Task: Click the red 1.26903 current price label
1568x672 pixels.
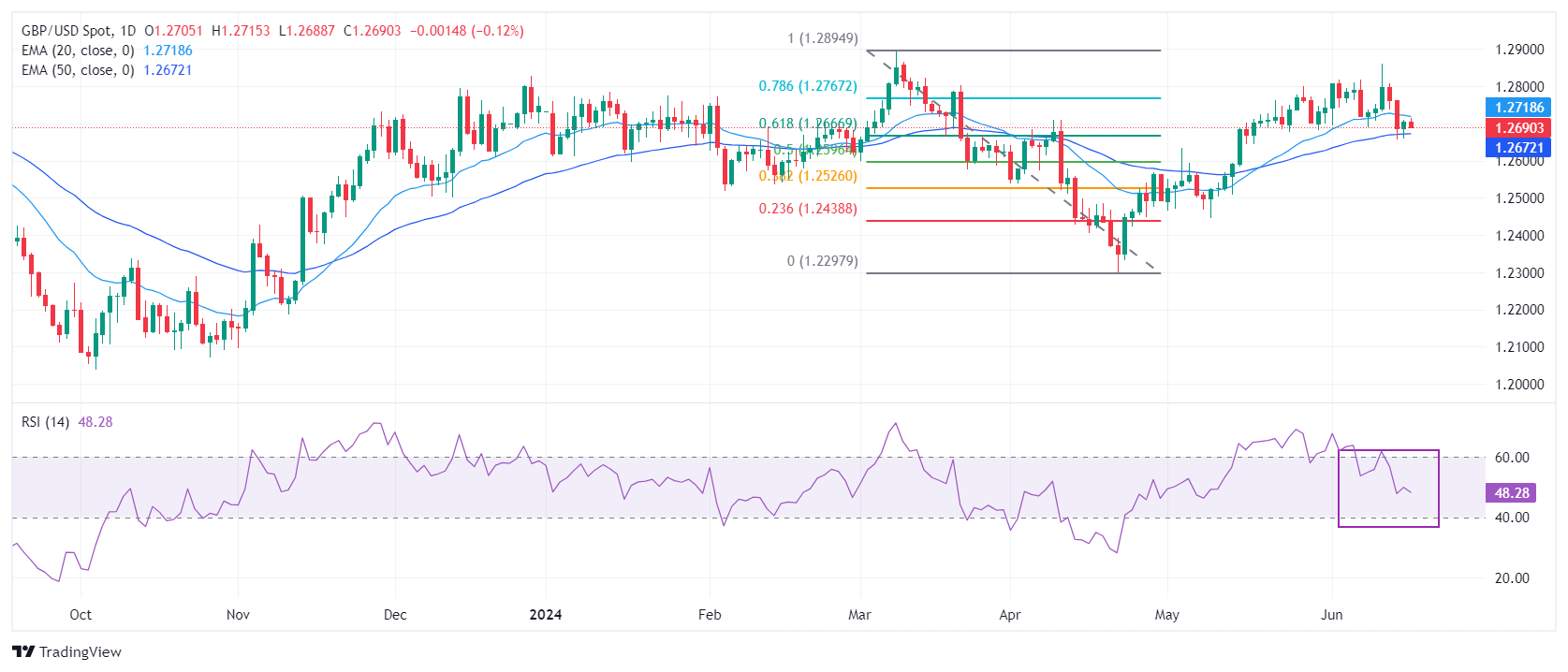Action: (1517, 128)
